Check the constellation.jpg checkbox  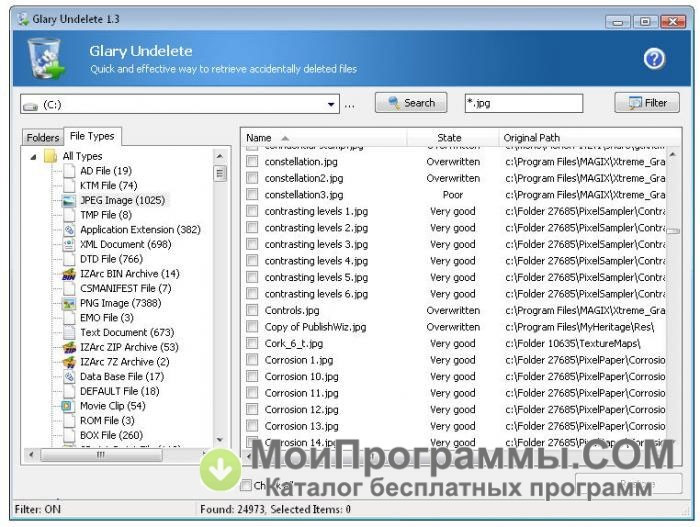coord(252,161)
